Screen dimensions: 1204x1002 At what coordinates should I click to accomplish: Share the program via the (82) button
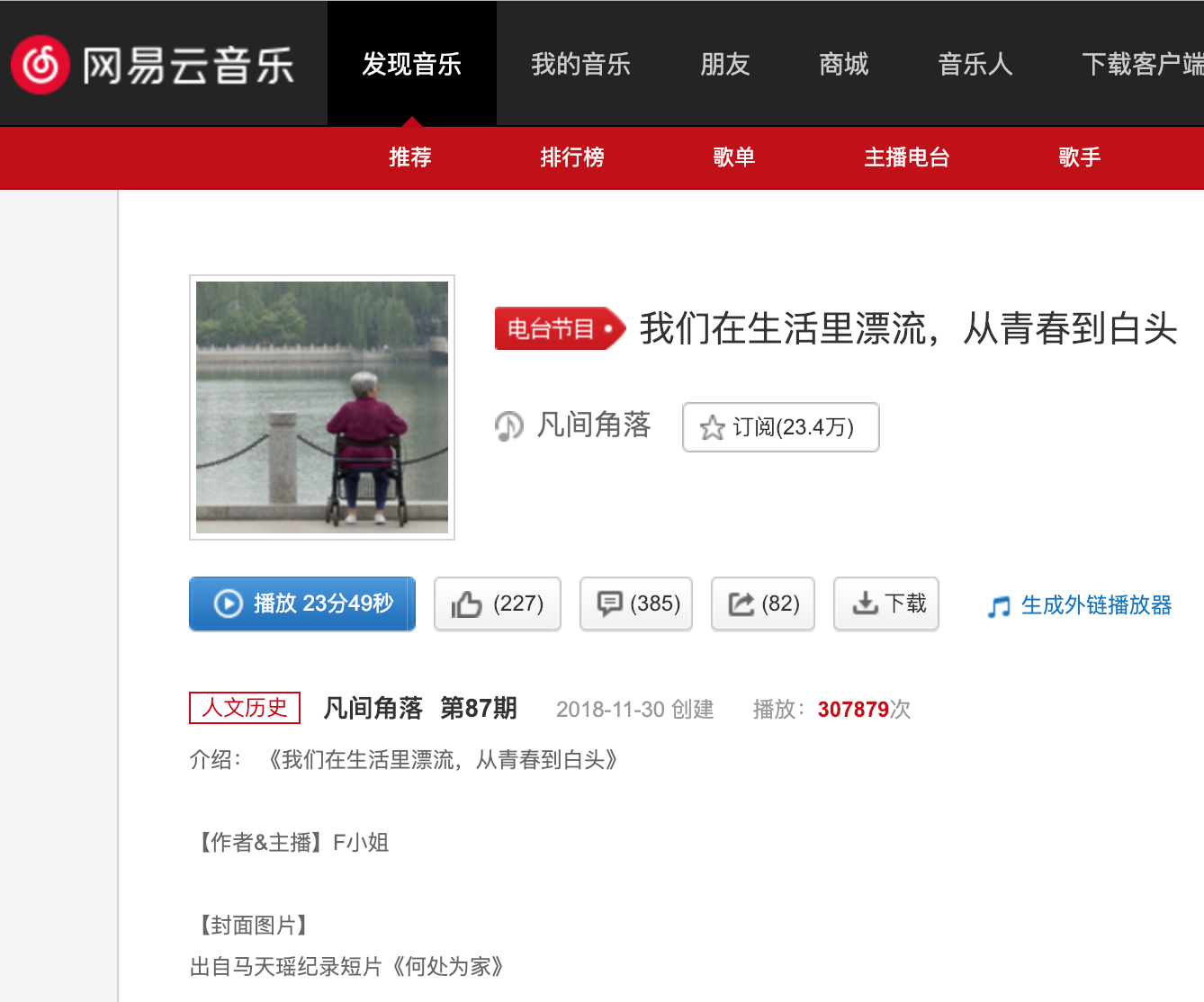pyautogui.click(x=763, y=604)
